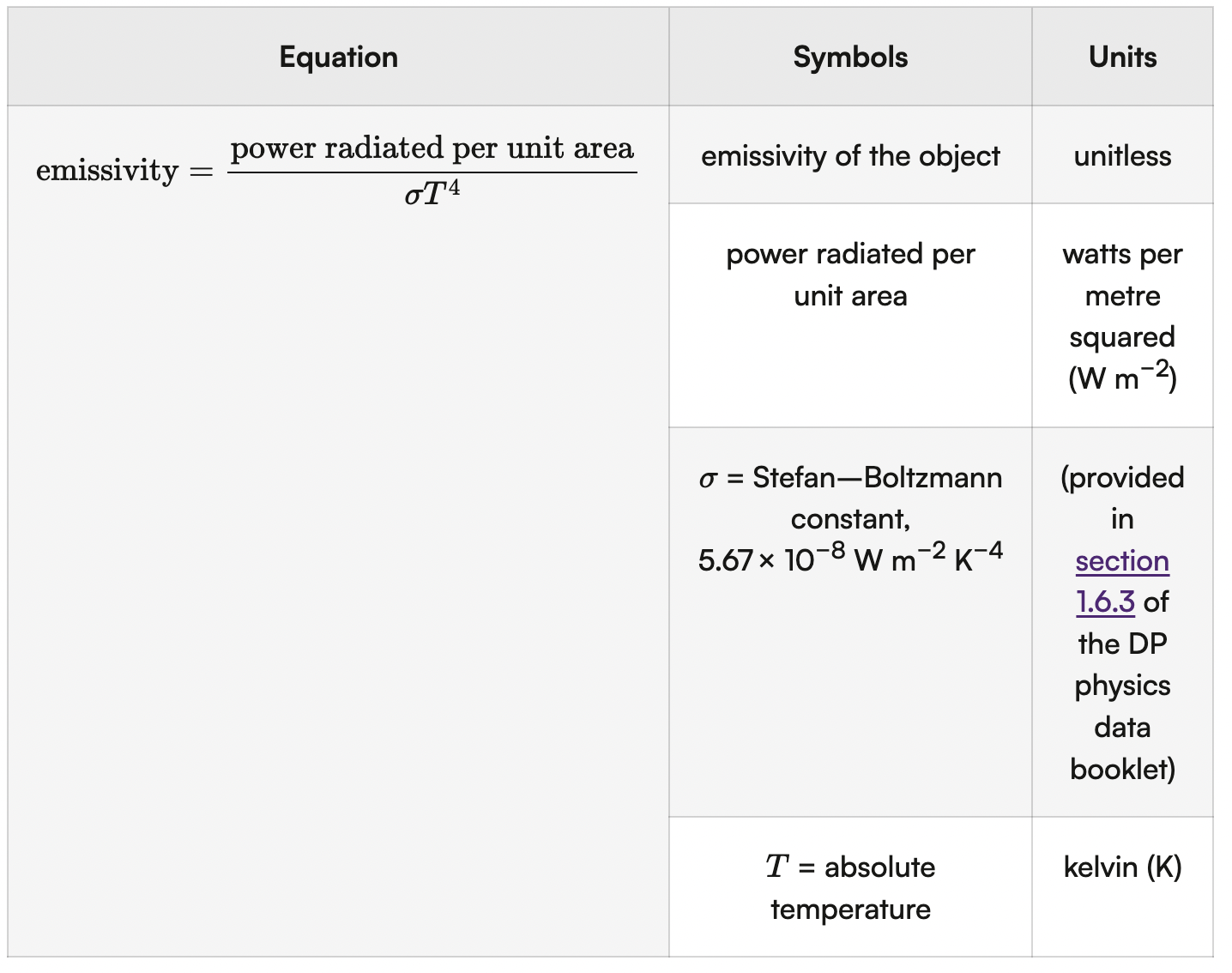Click the 'Stefan—Boltzmann' constant name
Image resolution: width=1232 pixels, height=973 pixels.
click(877, 477)
